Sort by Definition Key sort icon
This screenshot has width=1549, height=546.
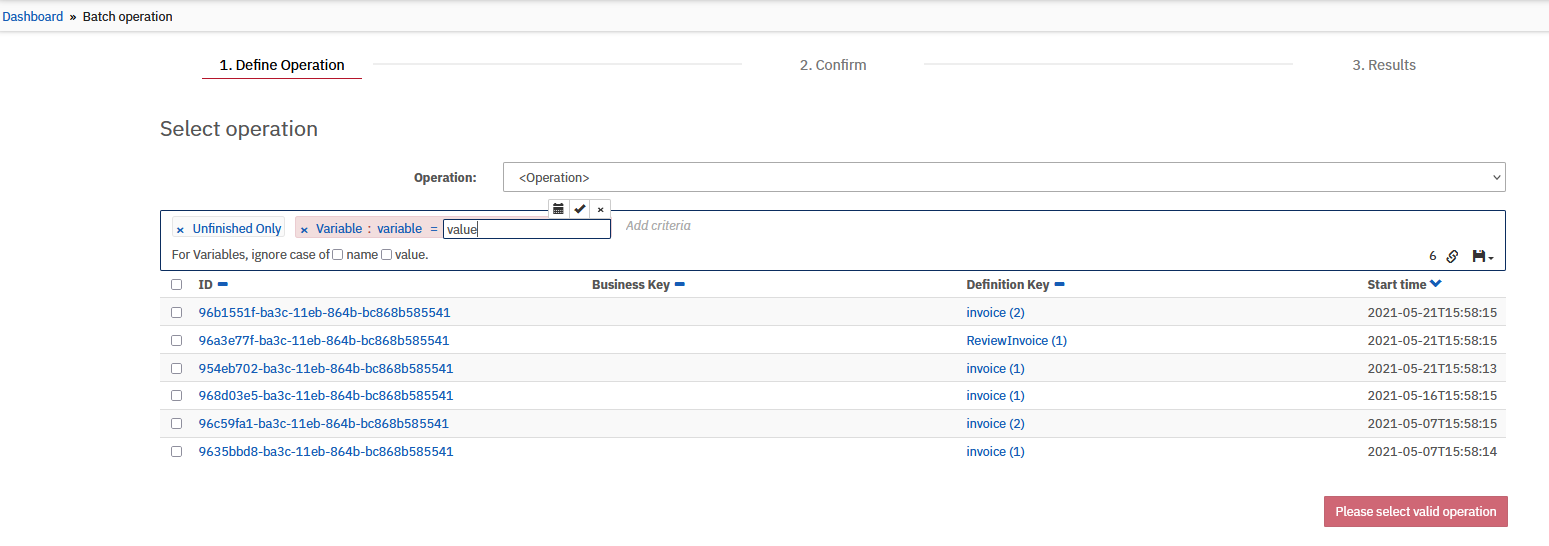(1059, 285)
